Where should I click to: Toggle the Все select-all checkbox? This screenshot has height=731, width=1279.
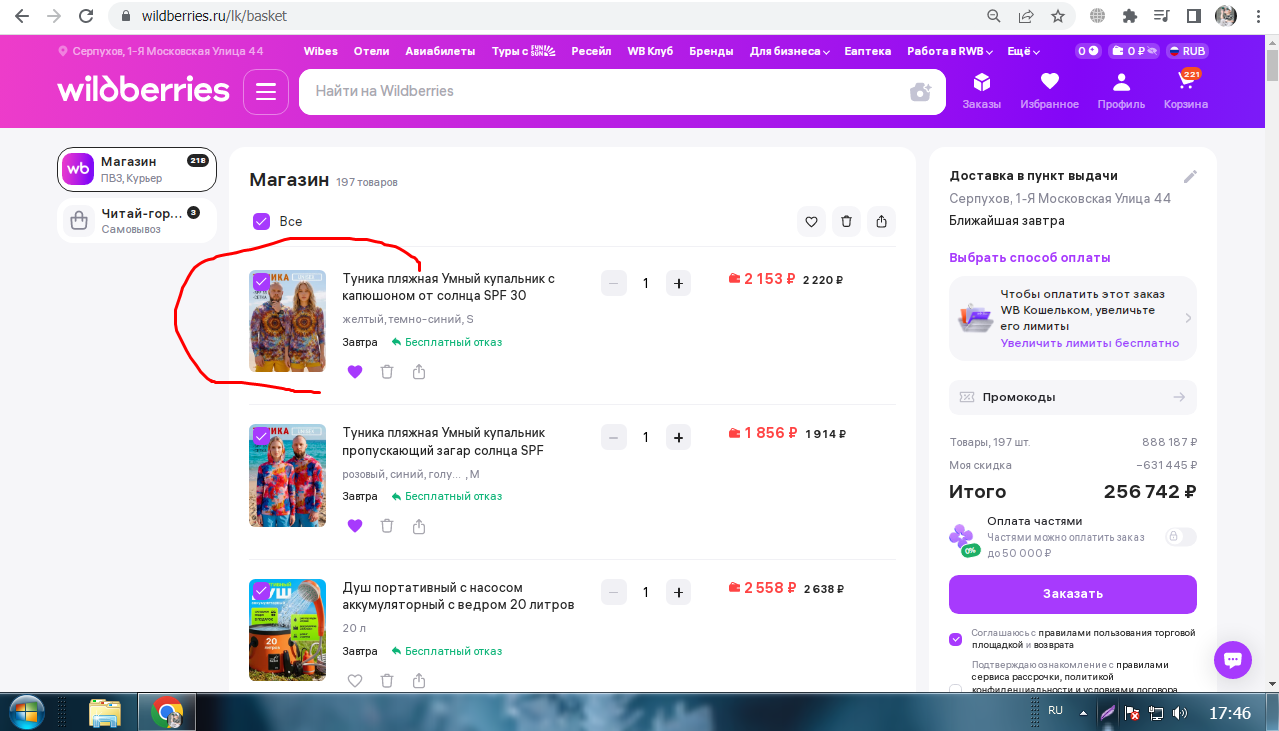261,222
